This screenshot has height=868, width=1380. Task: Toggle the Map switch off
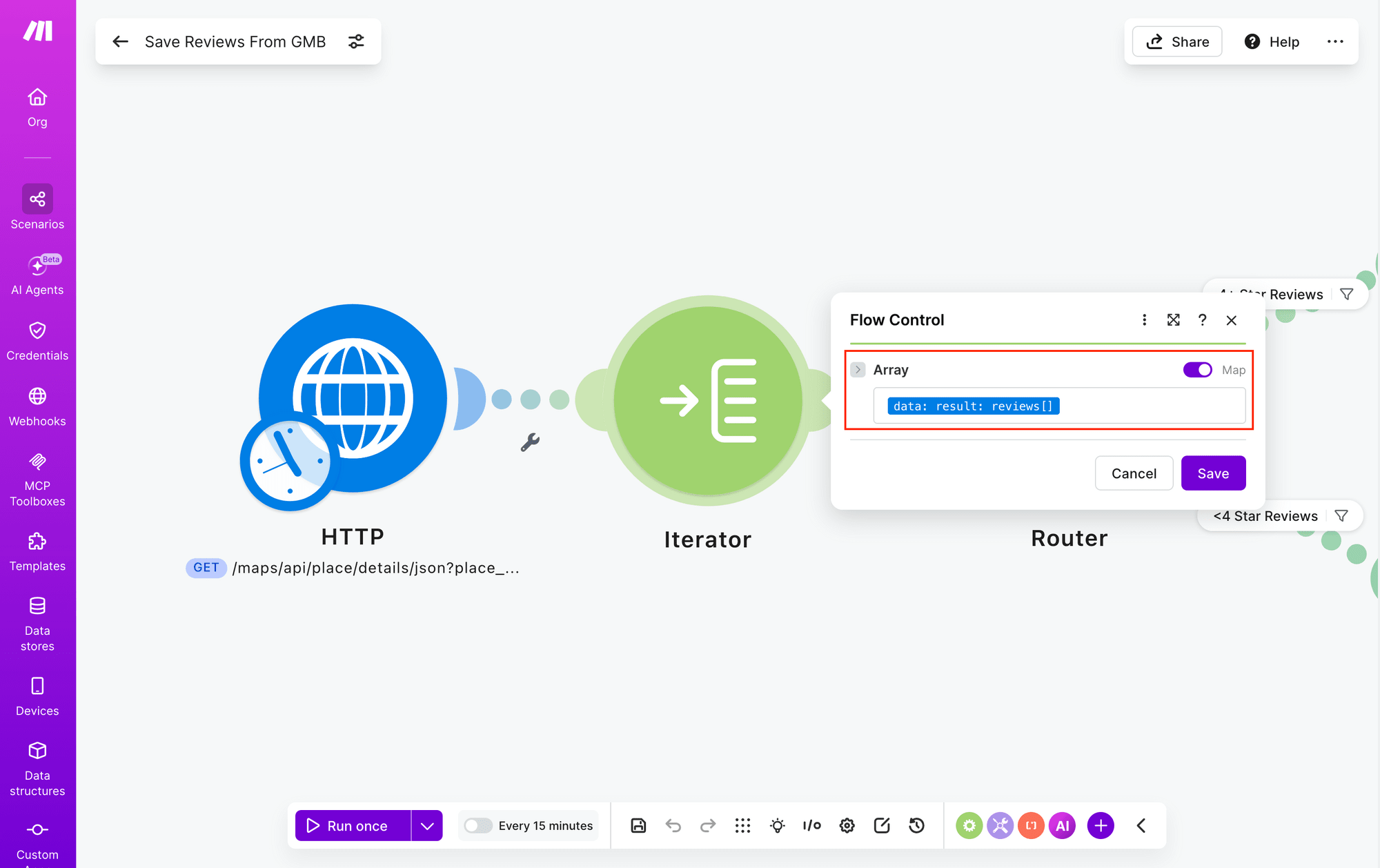coord(1197,370)
